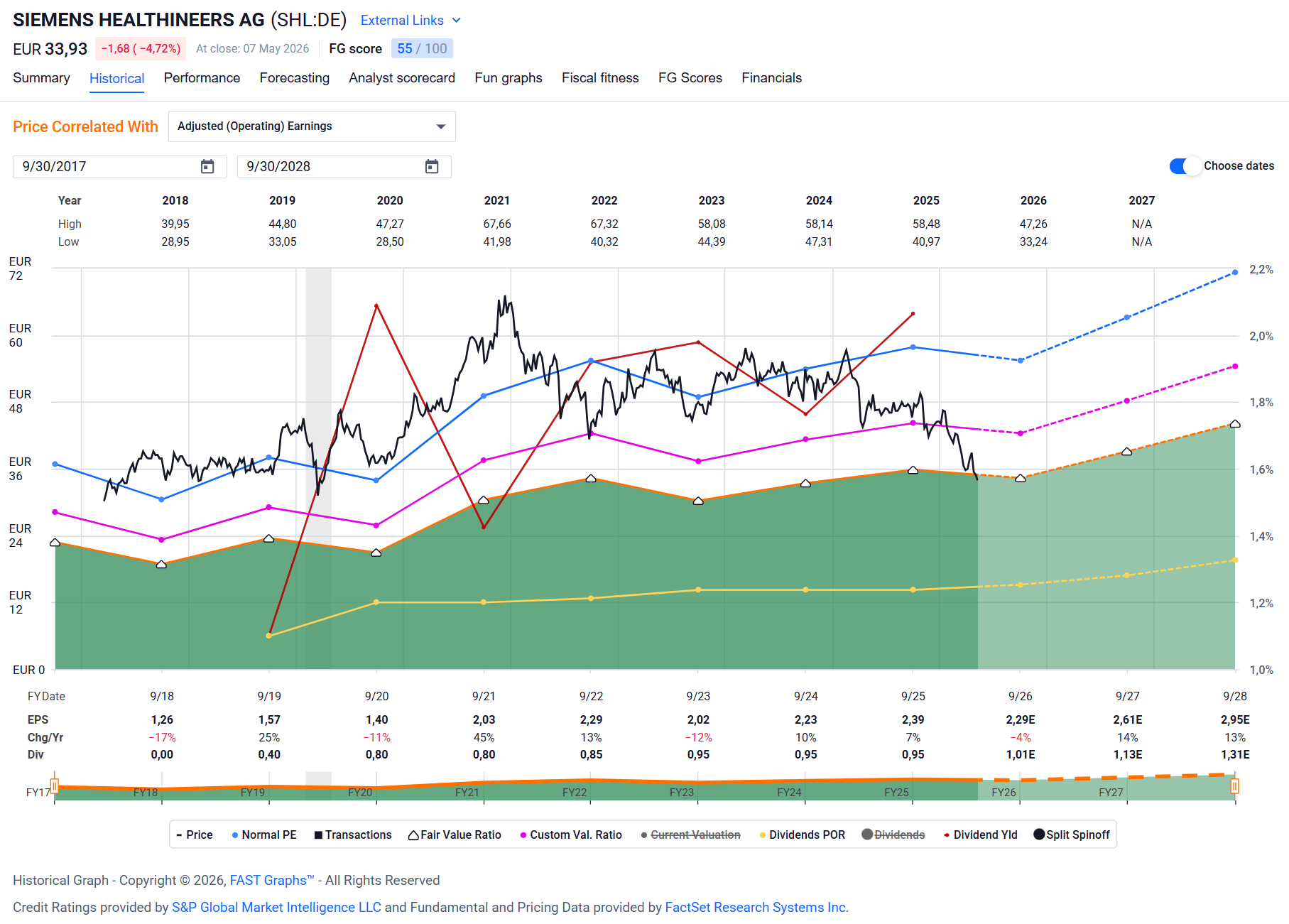Expand the External Links dropdown
The image size is (1289, 924).
[x=411, y=20]
